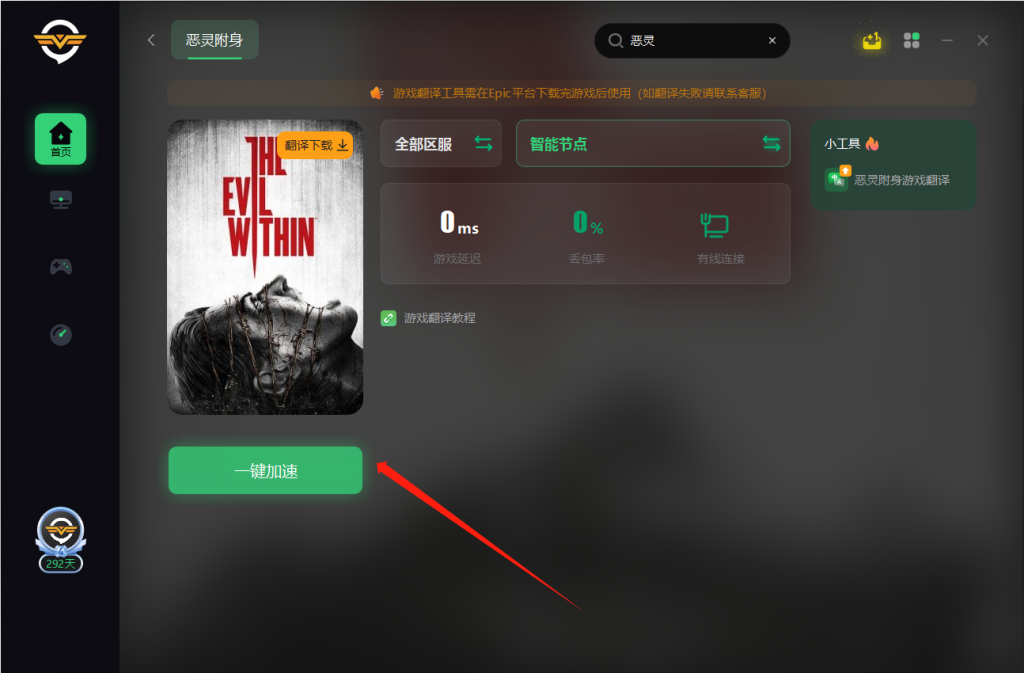This screenshot has width=1024, height=673.
Task: Clear the search box with x
Action: pos(772,40)
